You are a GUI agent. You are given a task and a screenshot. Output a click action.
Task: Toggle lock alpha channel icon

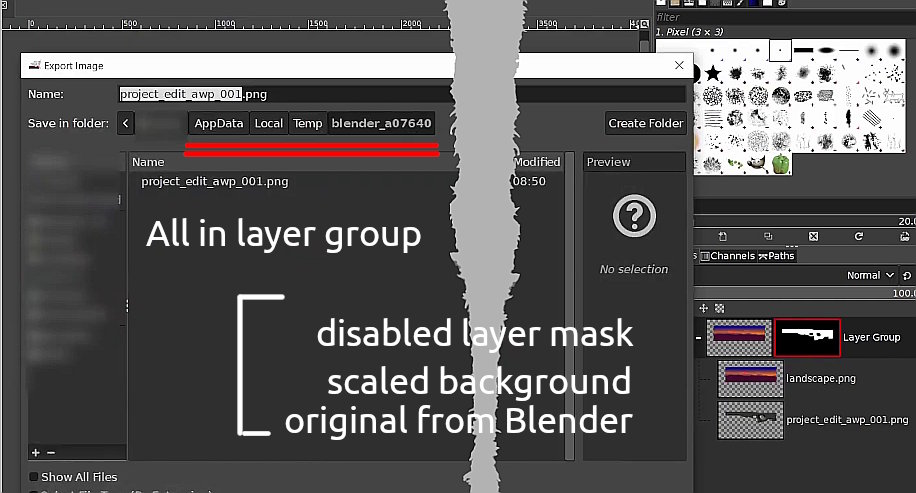click(720, 308)
